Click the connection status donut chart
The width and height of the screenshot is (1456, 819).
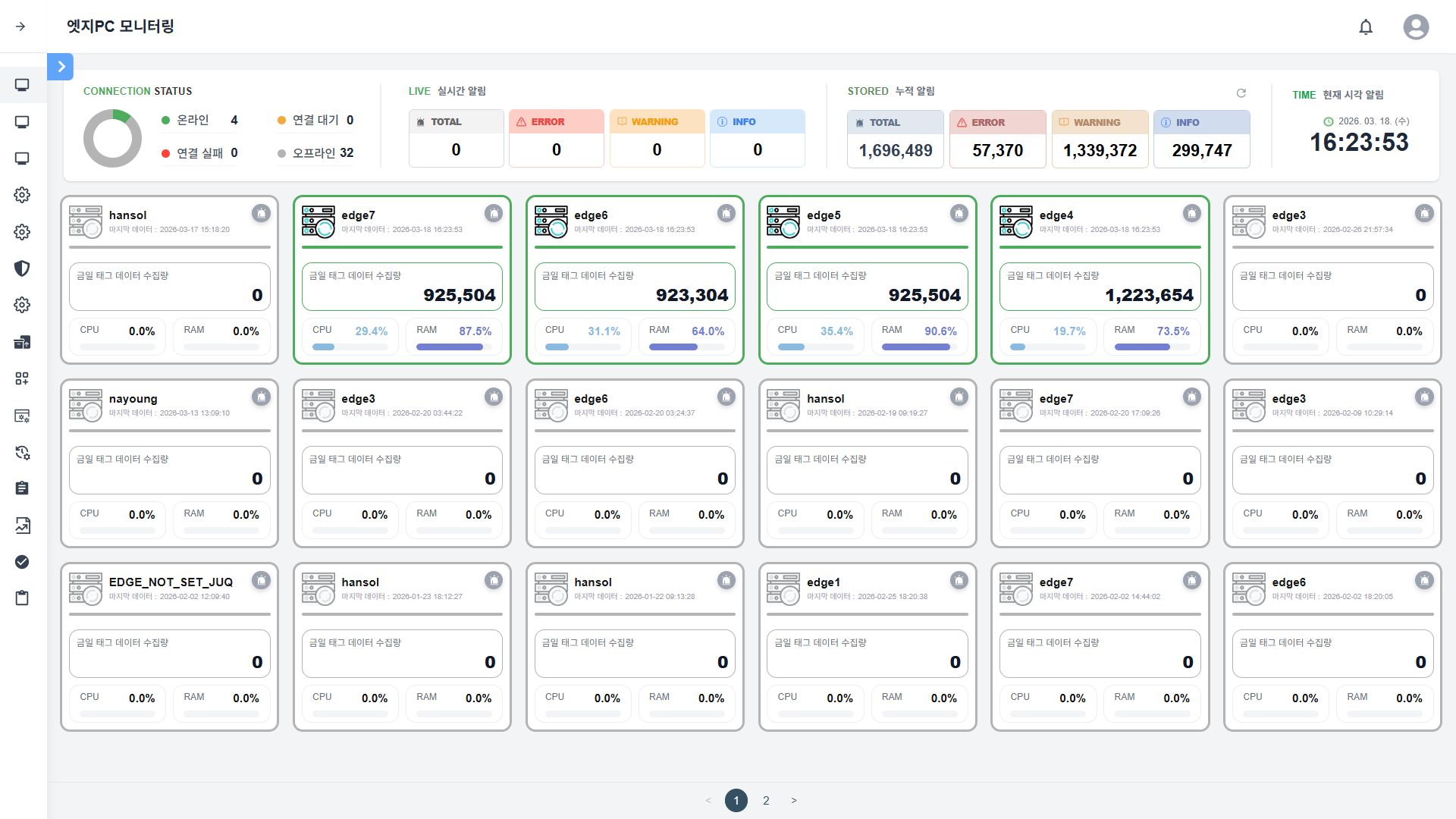112,138
